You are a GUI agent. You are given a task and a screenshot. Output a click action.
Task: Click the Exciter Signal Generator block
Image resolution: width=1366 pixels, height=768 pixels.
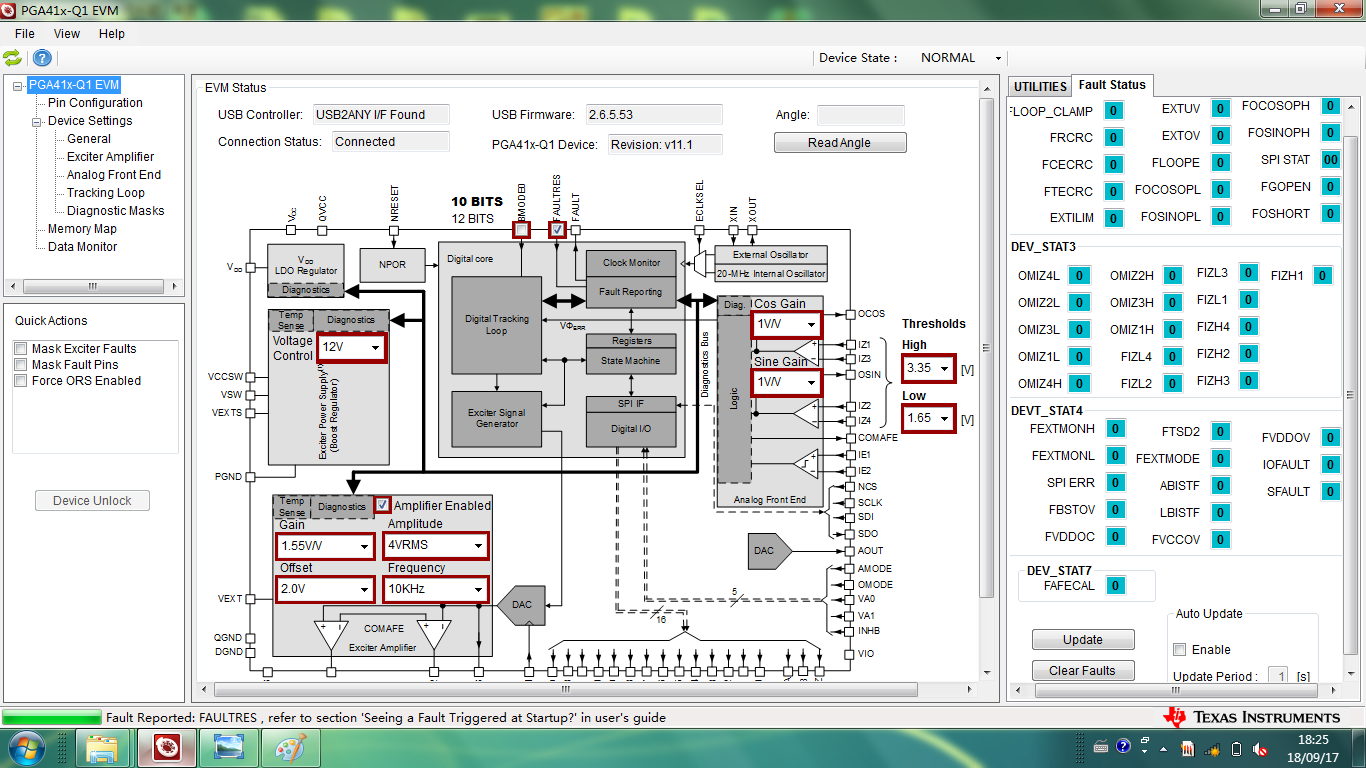click(x=496, y=418)
